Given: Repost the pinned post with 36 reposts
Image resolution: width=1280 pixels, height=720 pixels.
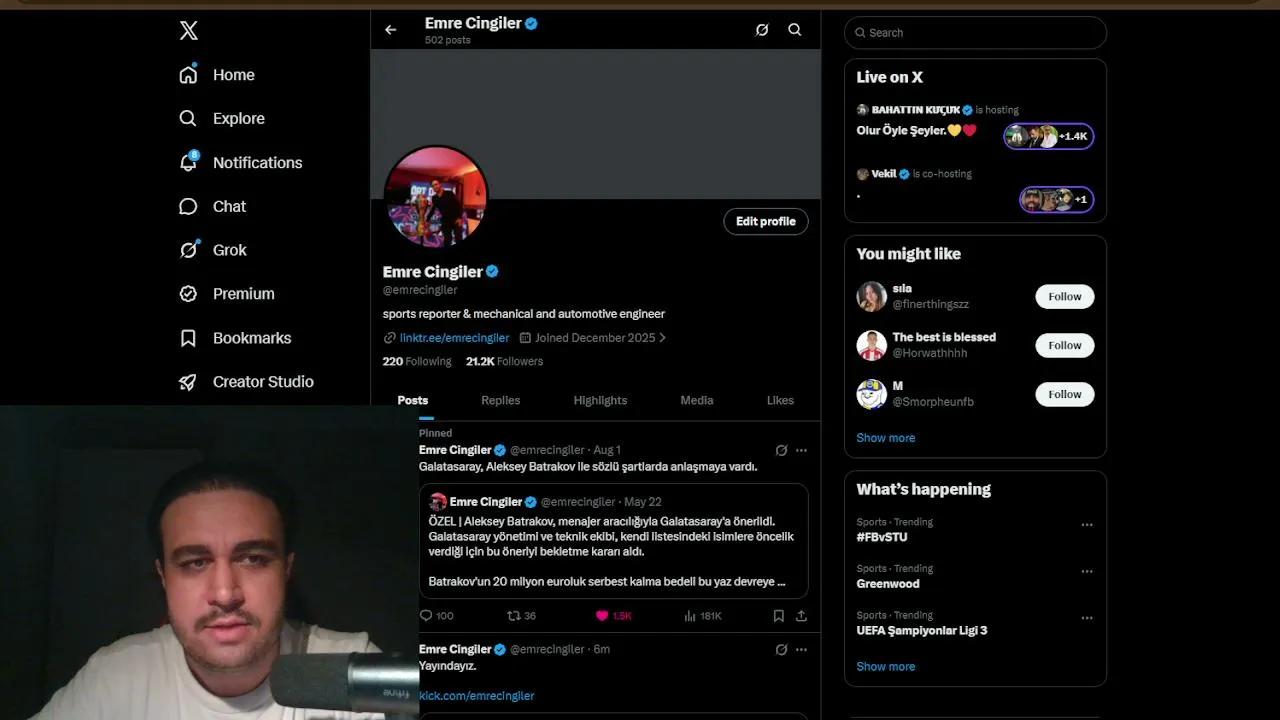Looking at the screenshot, I should click(522, 616).
